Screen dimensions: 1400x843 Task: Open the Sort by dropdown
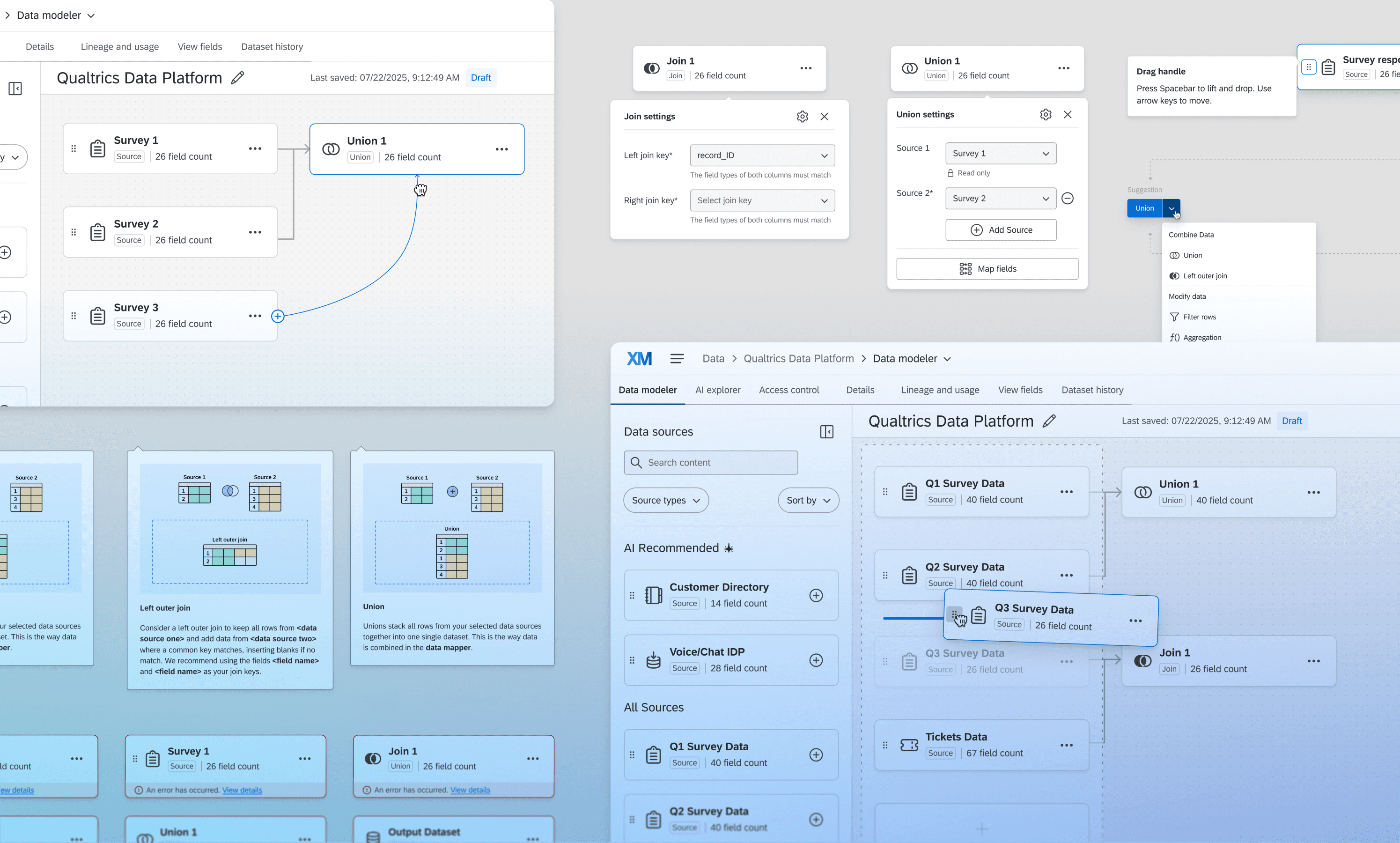[808, 501]
